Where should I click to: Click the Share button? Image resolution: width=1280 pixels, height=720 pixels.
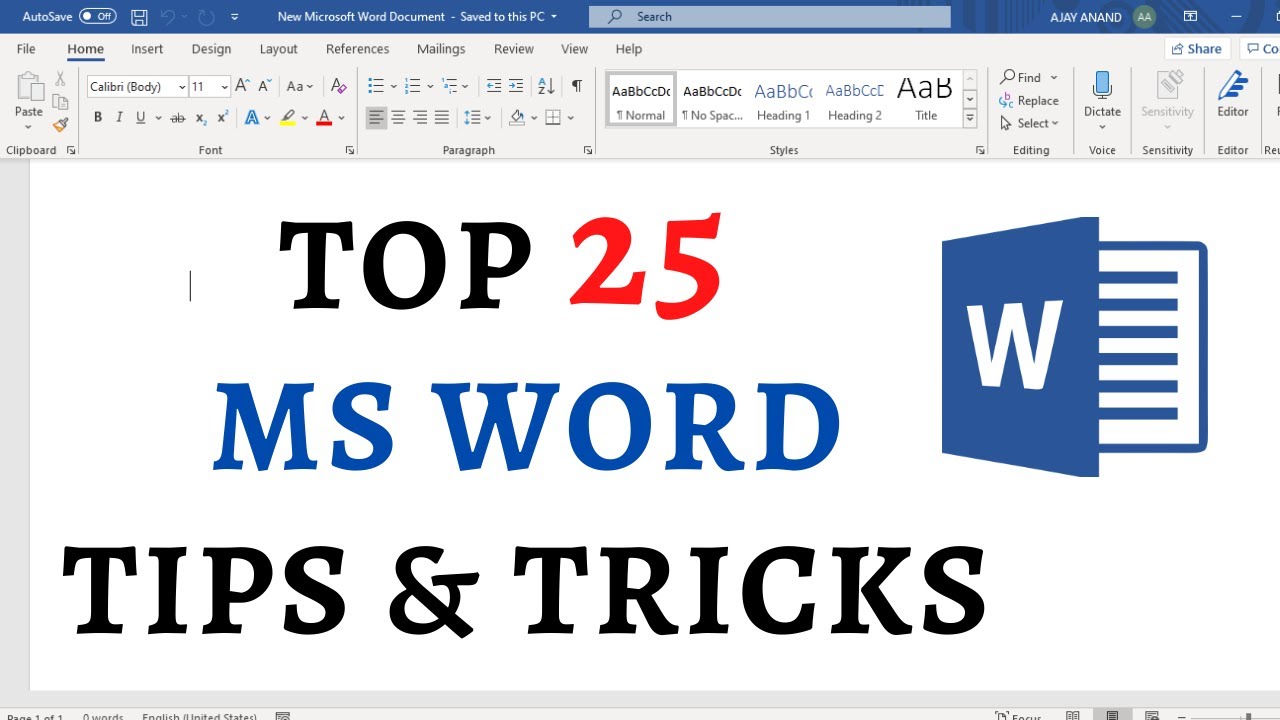1196,49
